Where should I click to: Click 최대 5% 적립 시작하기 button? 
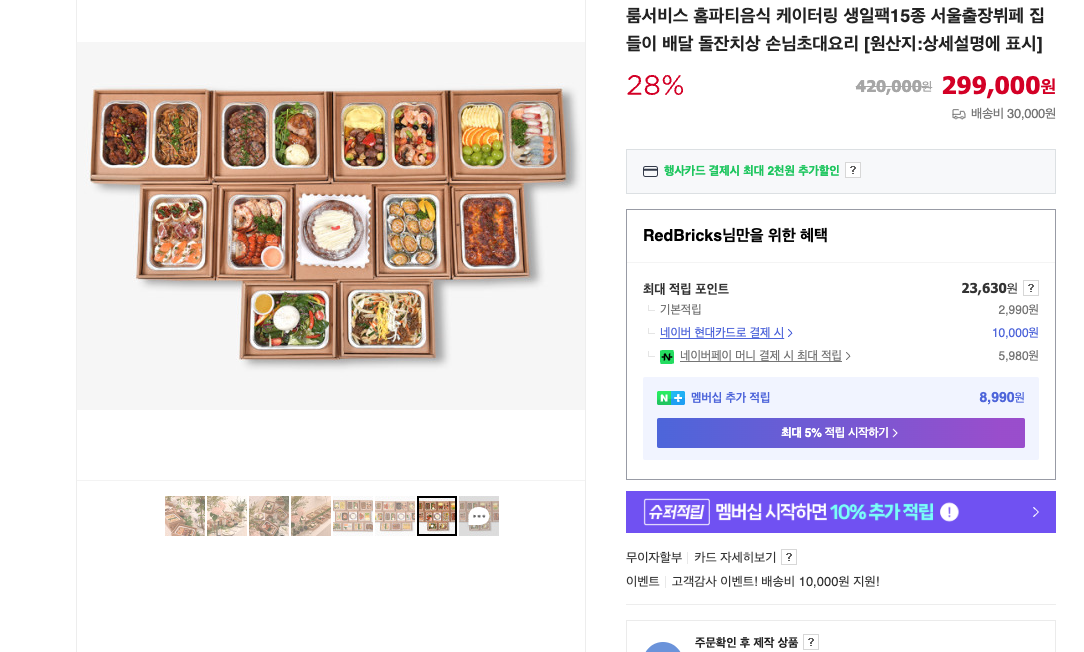841,433
